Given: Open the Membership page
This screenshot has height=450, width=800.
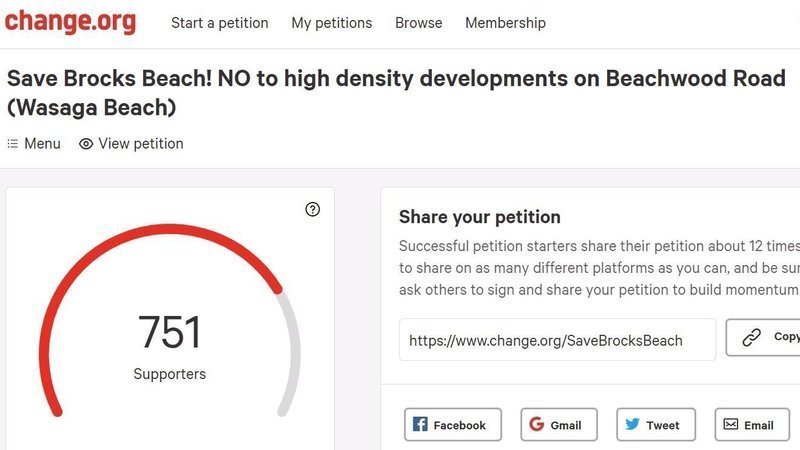Looking at the screenshot, I should (505, 23).
